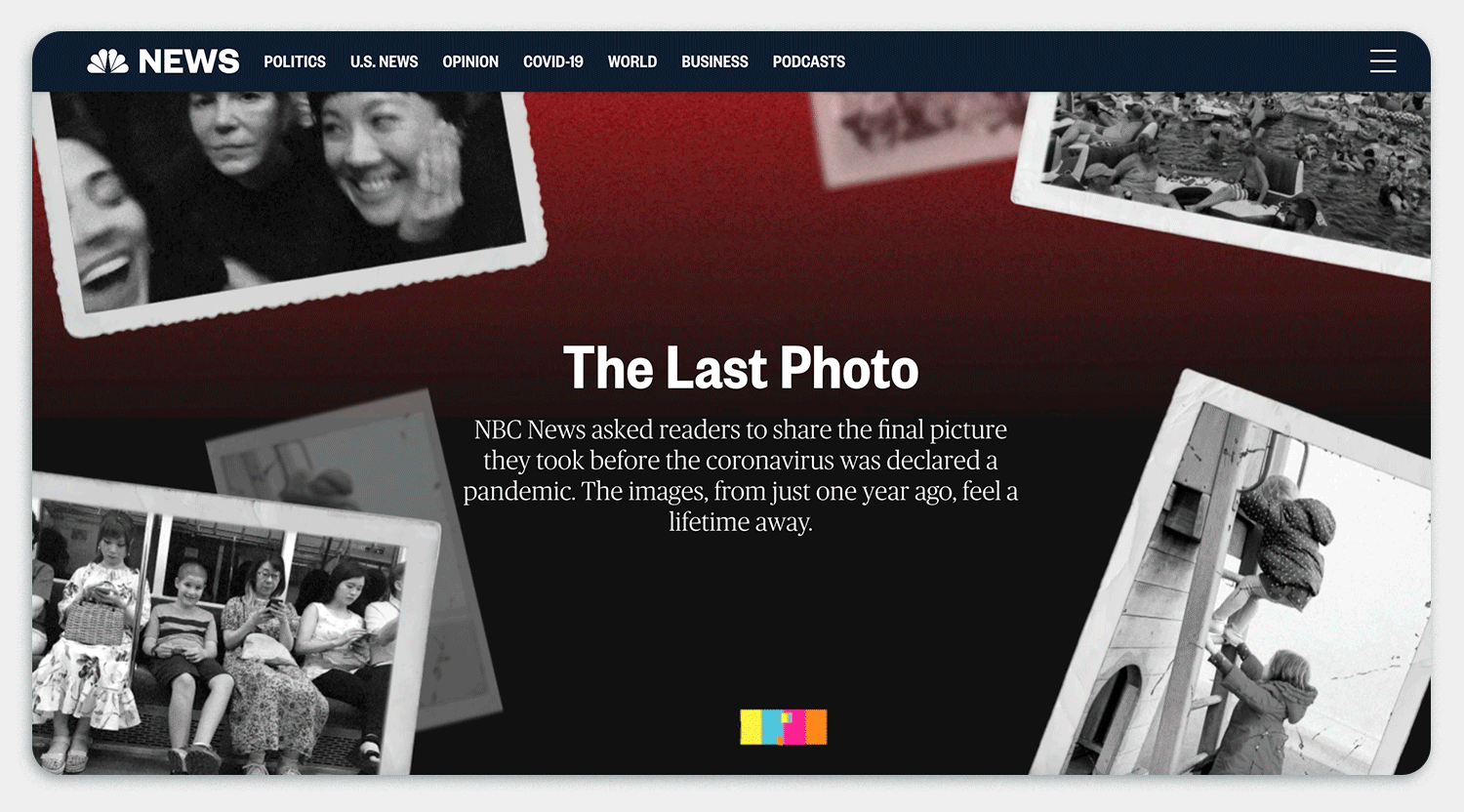Go to U.S. News

384,61
